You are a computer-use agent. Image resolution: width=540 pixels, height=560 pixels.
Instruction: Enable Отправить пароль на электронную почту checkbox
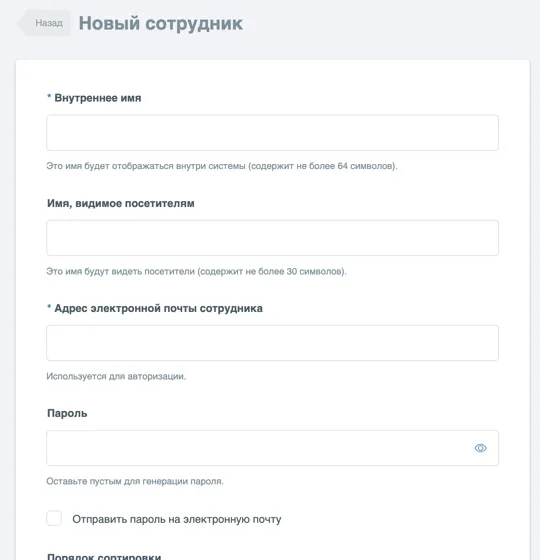[54, 518]
